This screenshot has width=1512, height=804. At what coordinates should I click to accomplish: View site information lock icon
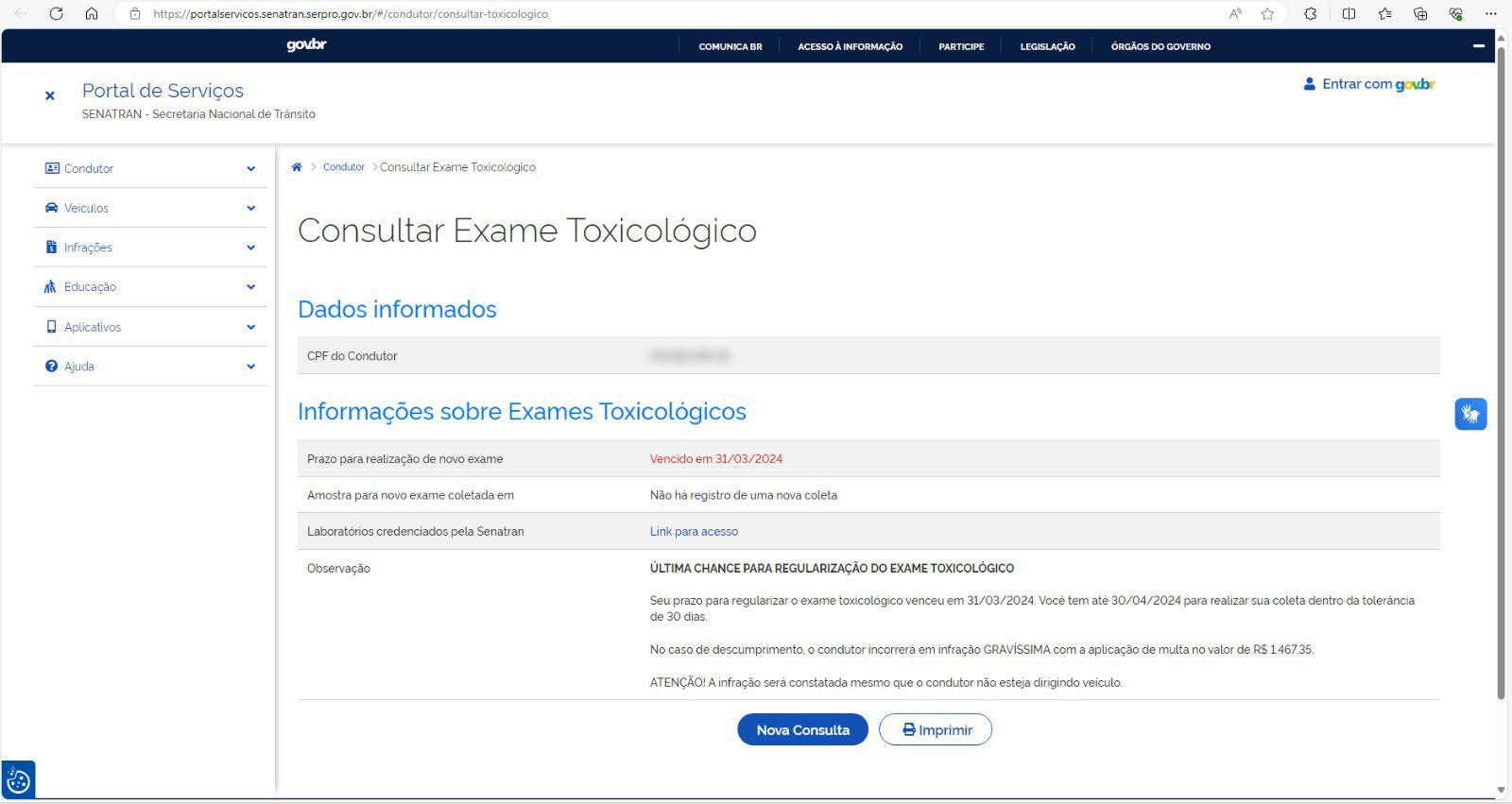tap(135, 14)
